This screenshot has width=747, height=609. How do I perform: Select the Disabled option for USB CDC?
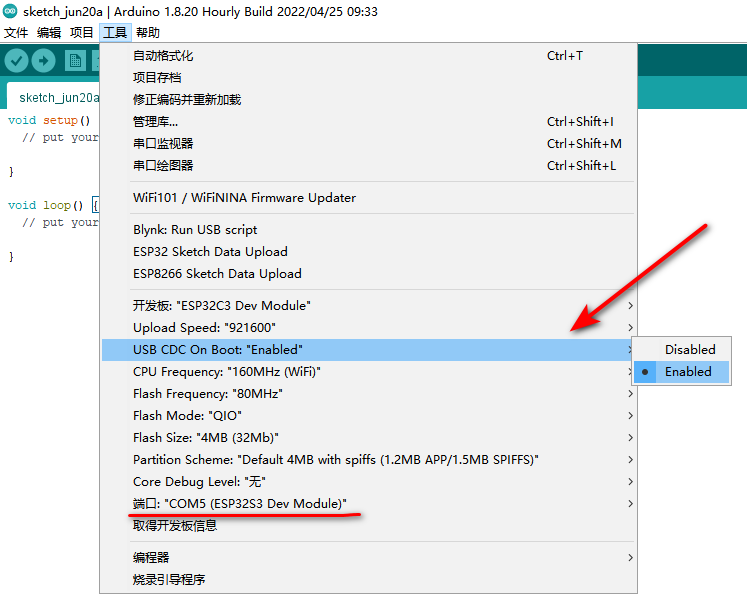681,349
